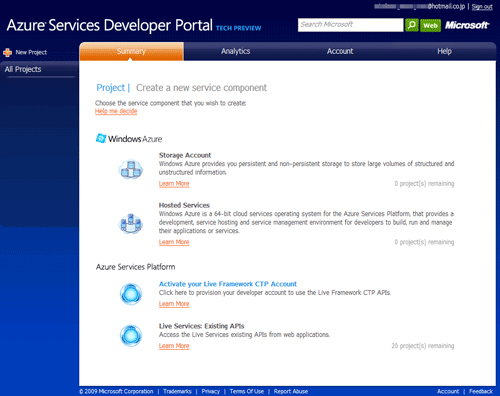This screenshot has width=500, height=396.
Task: Click the Project breadcrumb link
Action: pyautogui.click(x=110, y=88)
